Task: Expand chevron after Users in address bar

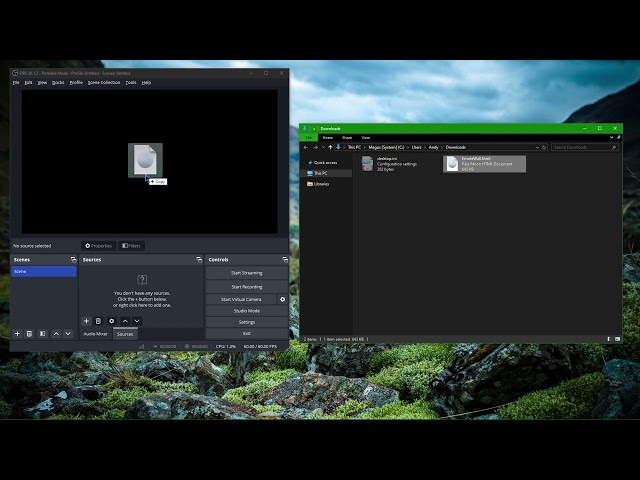Action: click(425, 147)
